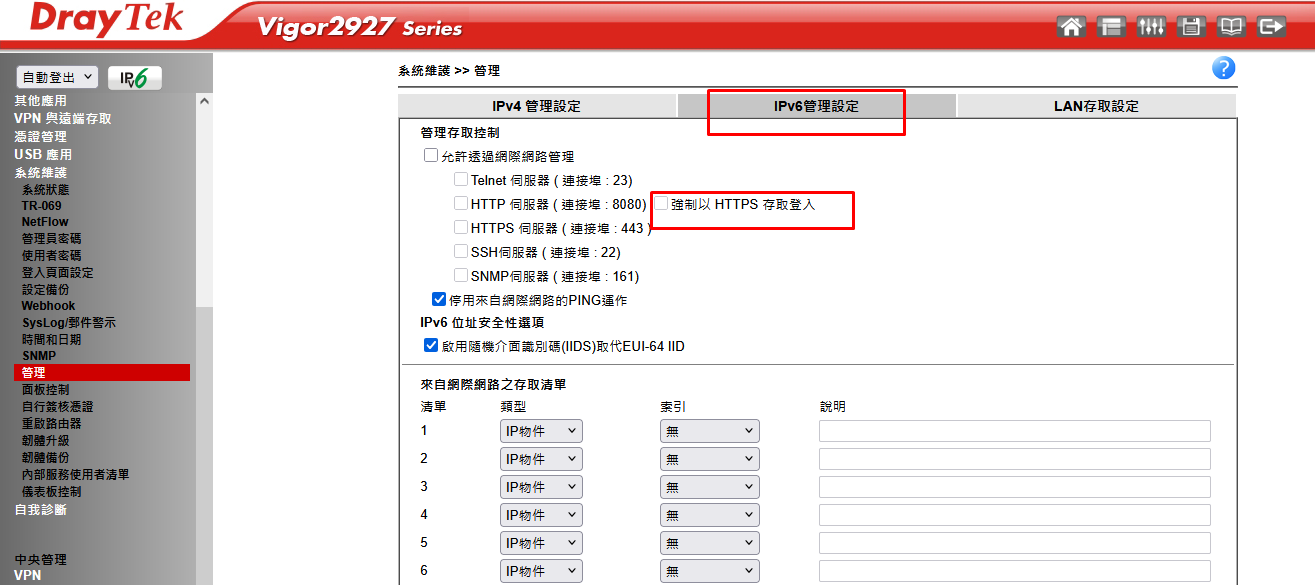The width and height of the screenshot is (1315, 585).
Task: Open the 類型 dropdown for list row 1
Action: pyautogui.click(x=541, y=431)
